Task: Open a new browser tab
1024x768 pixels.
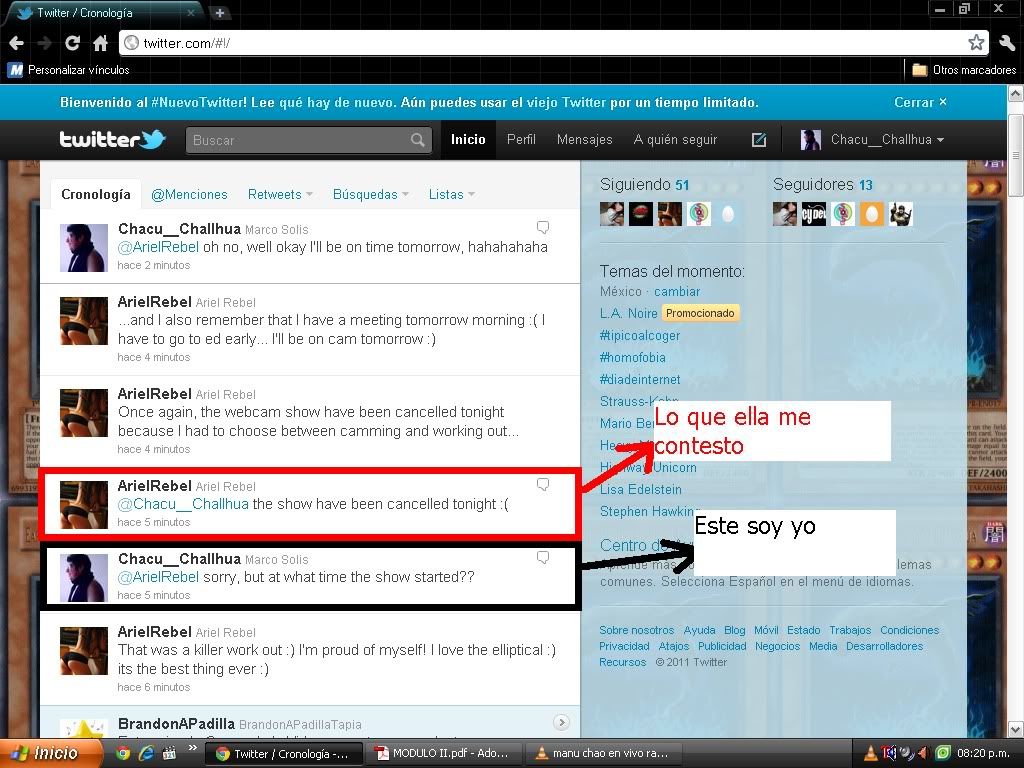Action: (220, 13)
